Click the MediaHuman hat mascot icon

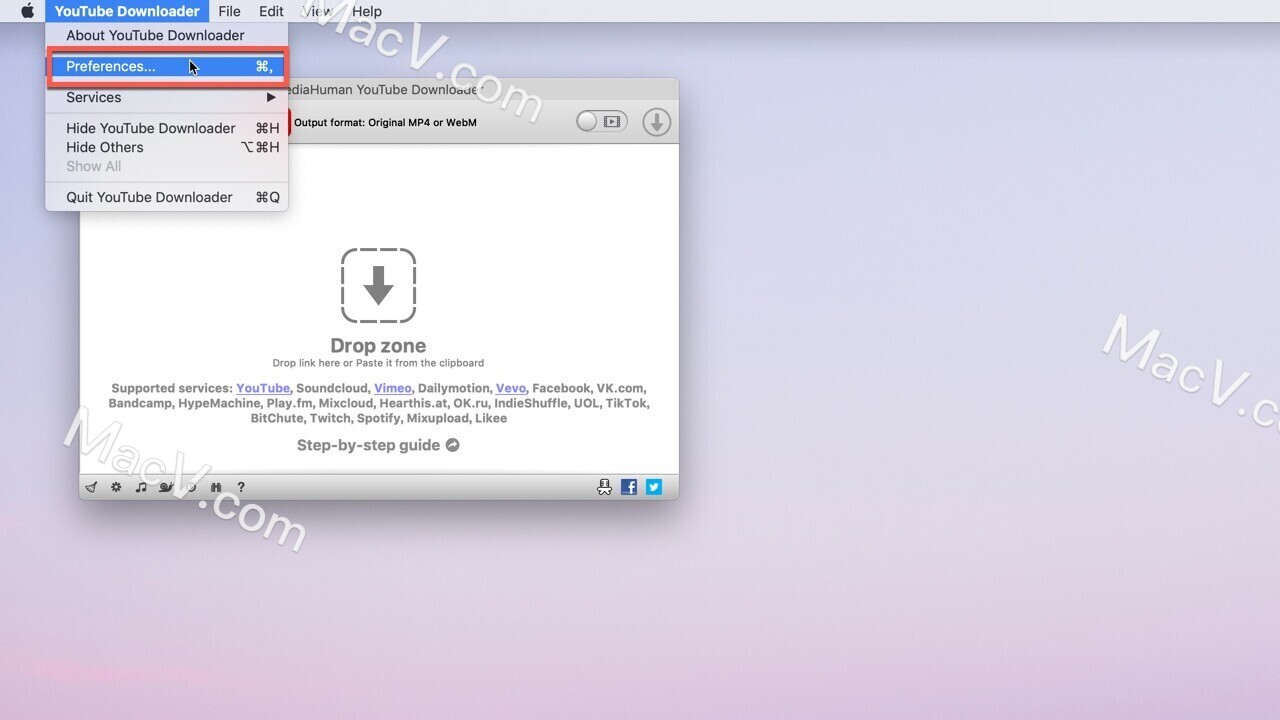pyautogui.click(x=604, y=487)
